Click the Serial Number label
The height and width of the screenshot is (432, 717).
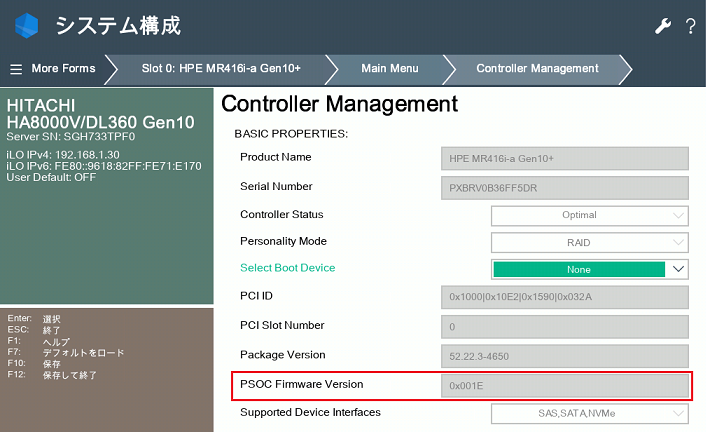[x=276, y=187]
